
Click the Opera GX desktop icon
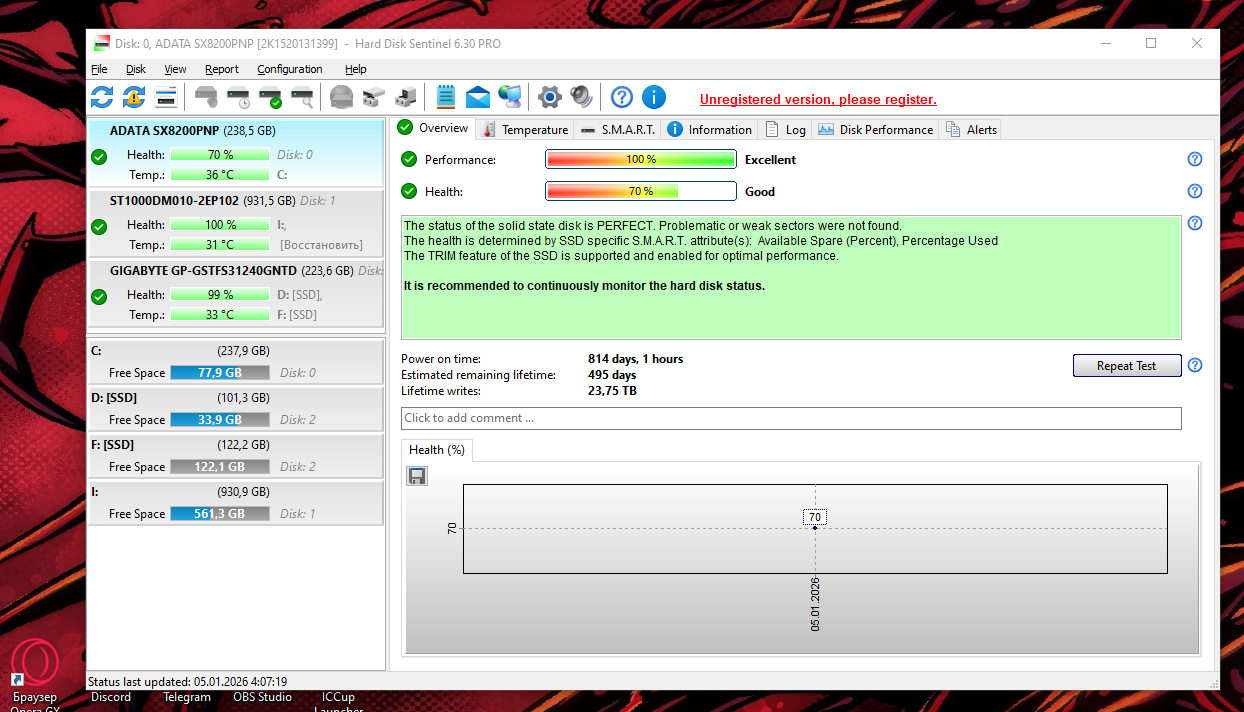coord(35,662)
